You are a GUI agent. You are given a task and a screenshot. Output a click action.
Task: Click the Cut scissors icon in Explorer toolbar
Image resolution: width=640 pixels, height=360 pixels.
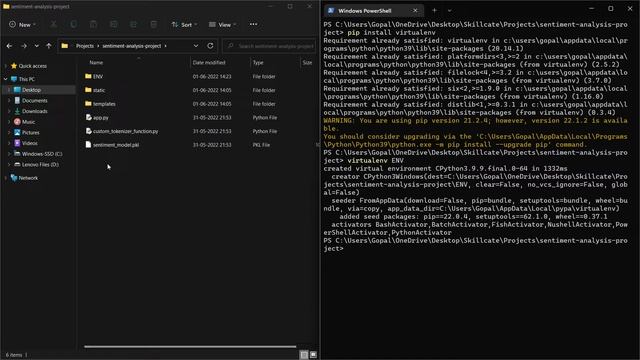[53, 24]
